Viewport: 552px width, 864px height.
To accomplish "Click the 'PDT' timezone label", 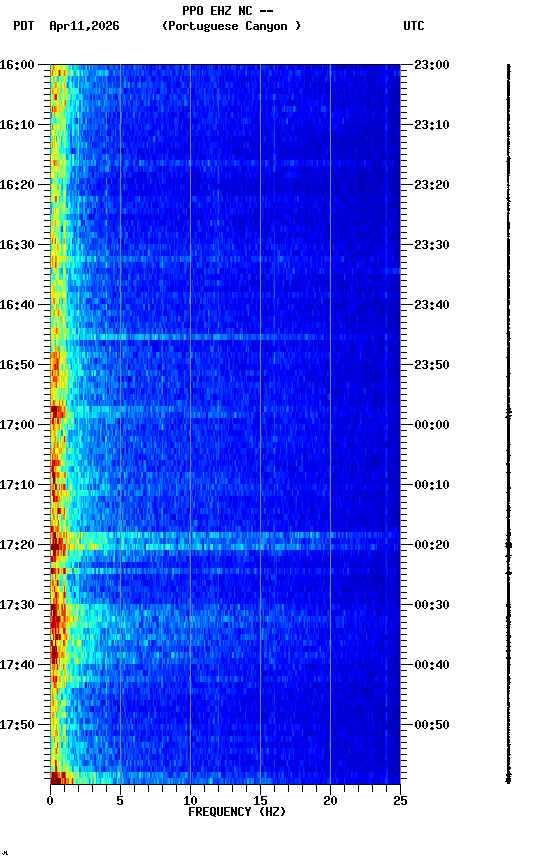I will 24,26.
